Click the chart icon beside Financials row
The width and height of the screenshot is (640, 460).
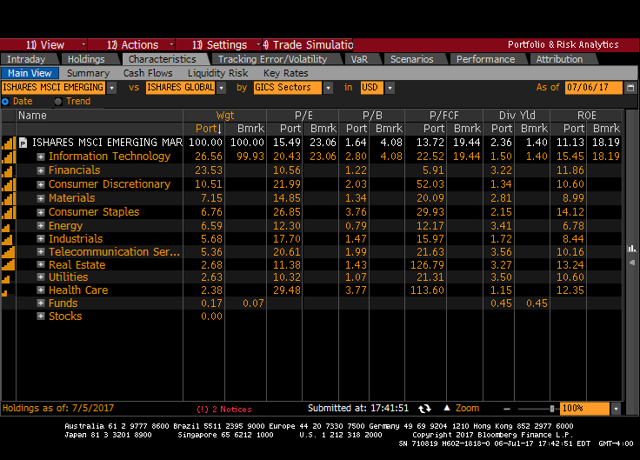7,171
